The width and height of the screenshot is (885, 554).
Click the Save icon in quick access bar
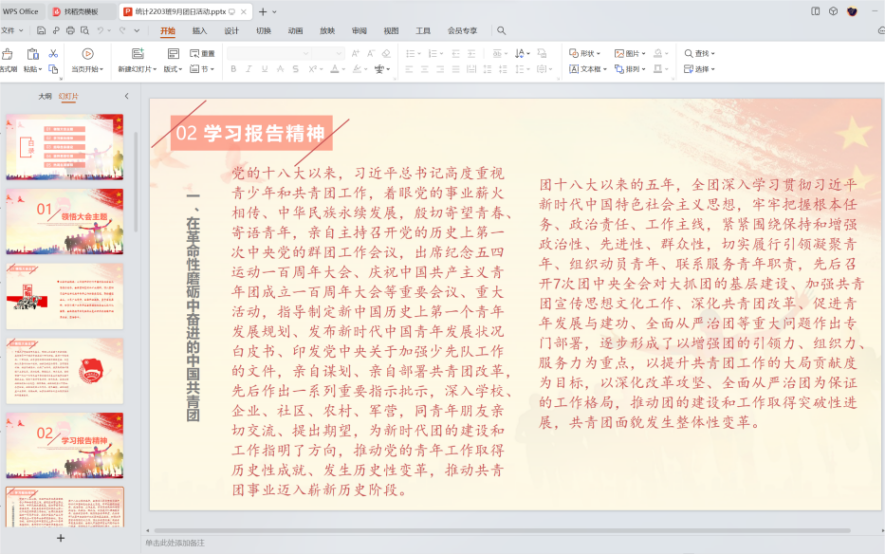coord(41,31)
